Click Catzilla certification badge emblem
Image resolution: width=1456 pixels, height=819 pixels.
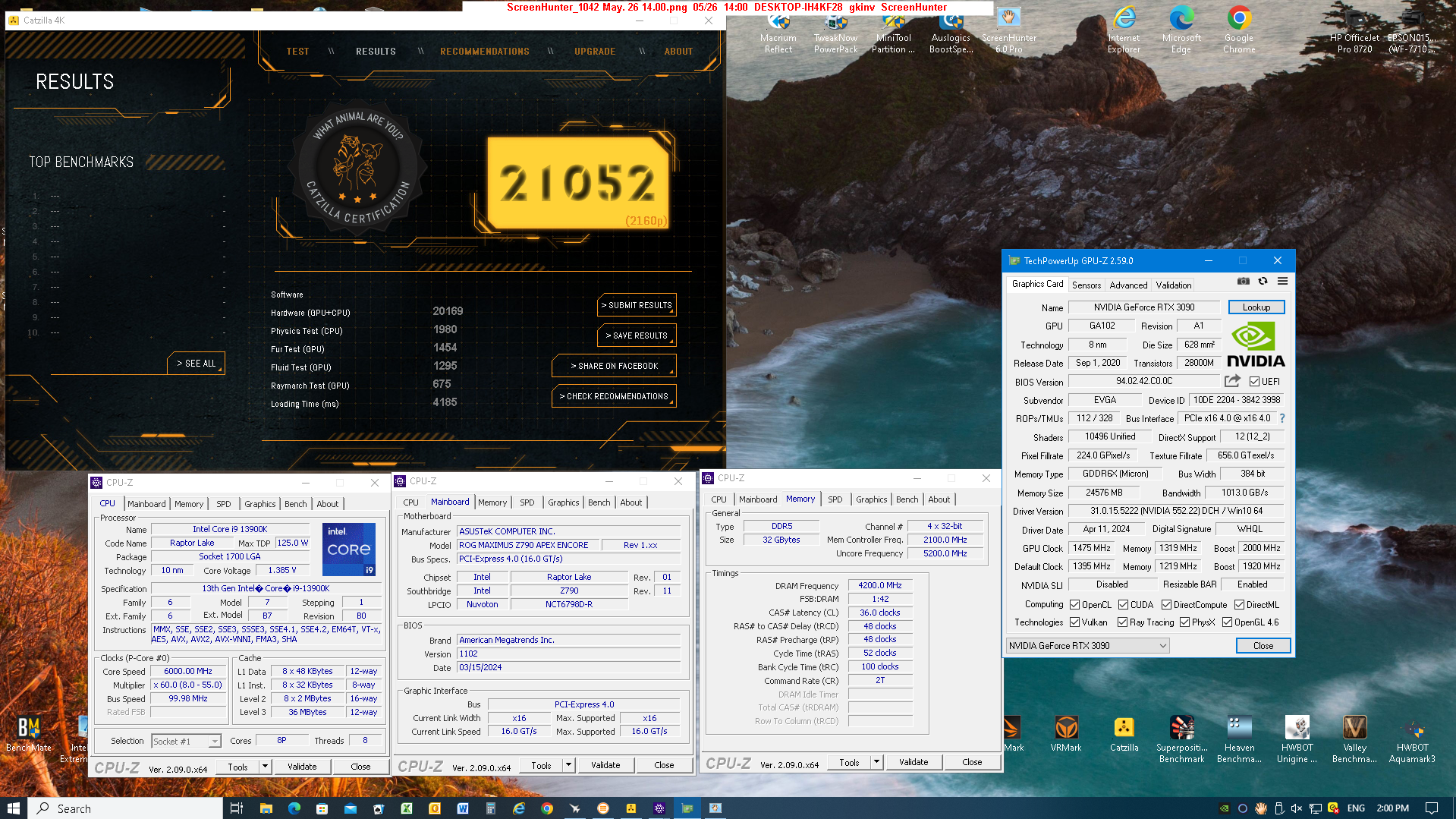[x=357, y=165]
